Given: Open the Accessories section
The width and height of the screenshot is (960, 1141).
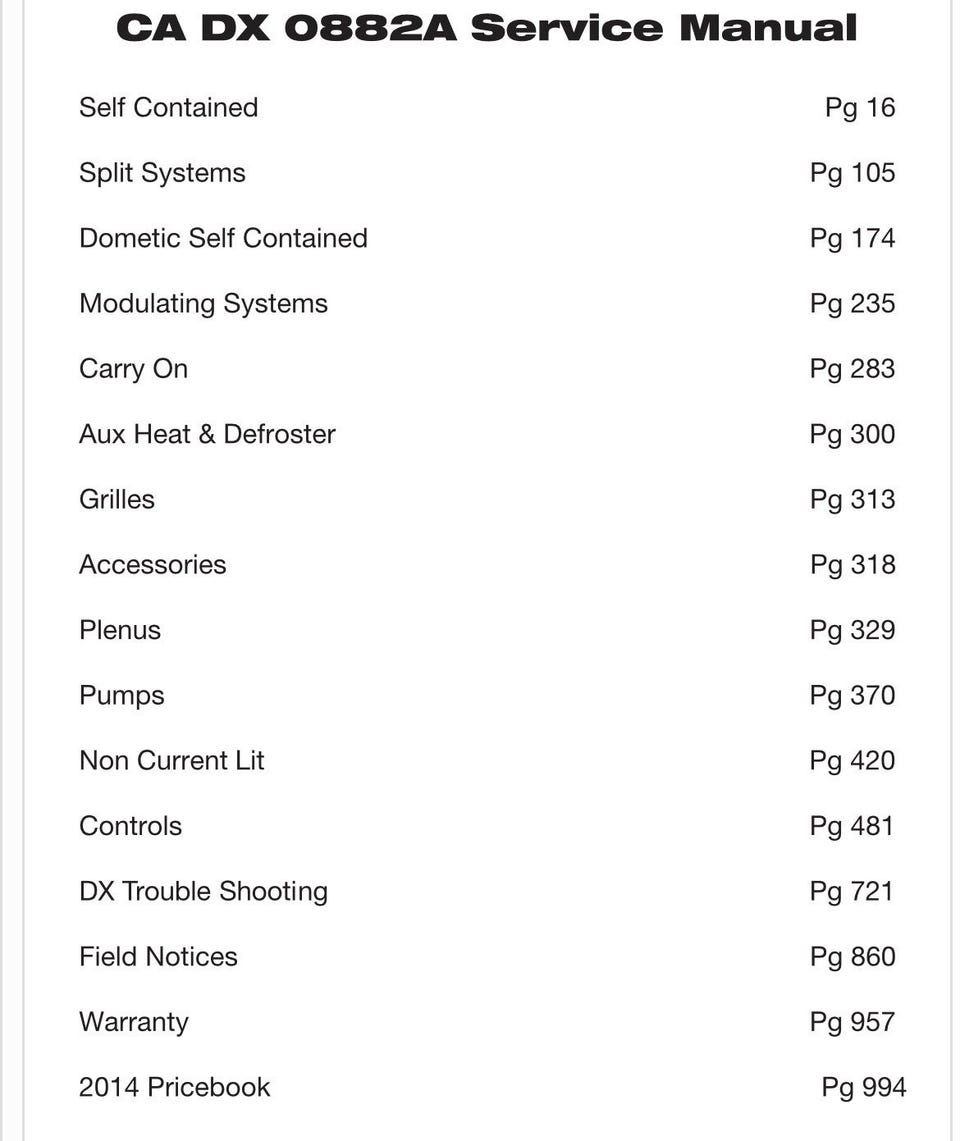Looking at the screenshot, I should coord(153,565).
